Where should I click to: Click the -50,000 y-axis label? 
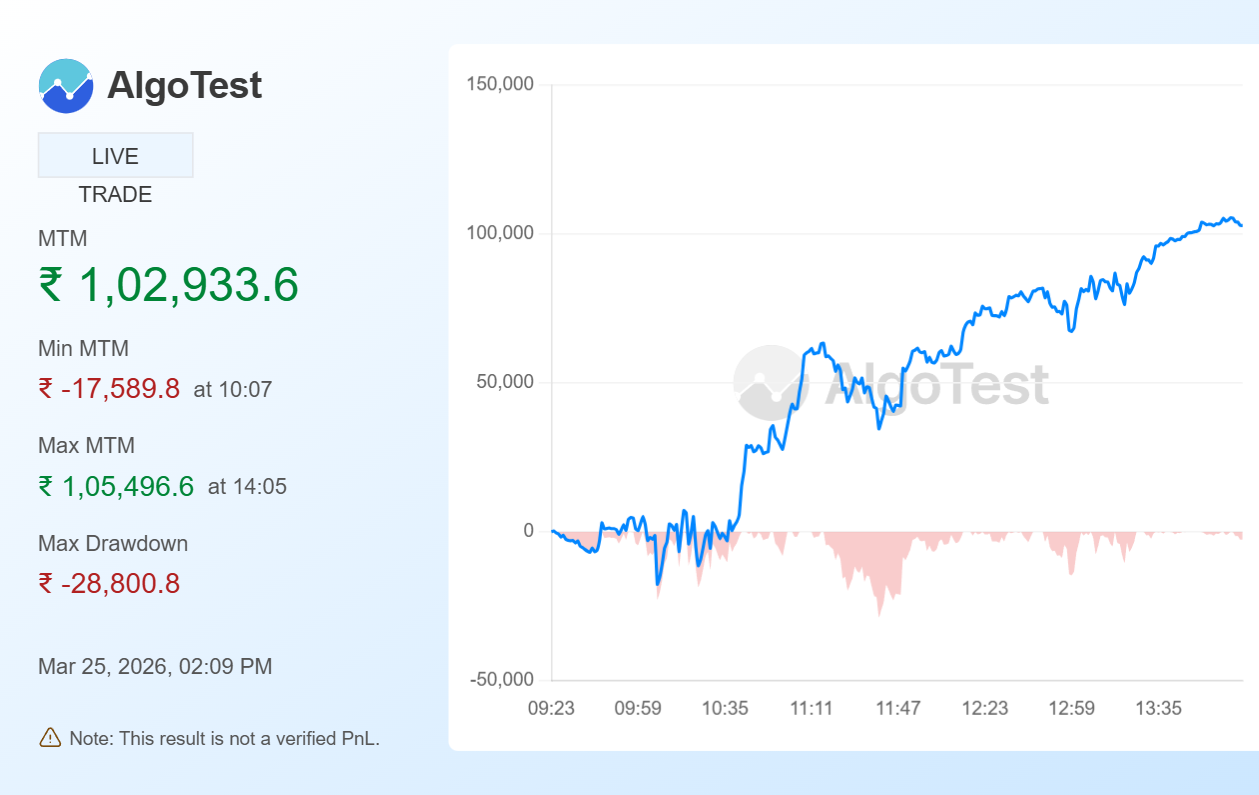[x=500, y=680]
